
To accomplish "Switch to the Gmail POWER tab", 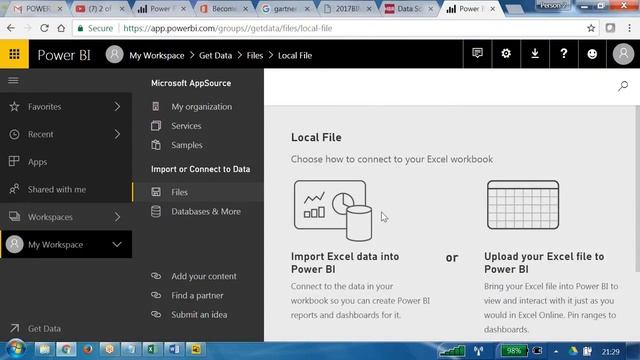I will pyautogui.click(x=37, y=9).
